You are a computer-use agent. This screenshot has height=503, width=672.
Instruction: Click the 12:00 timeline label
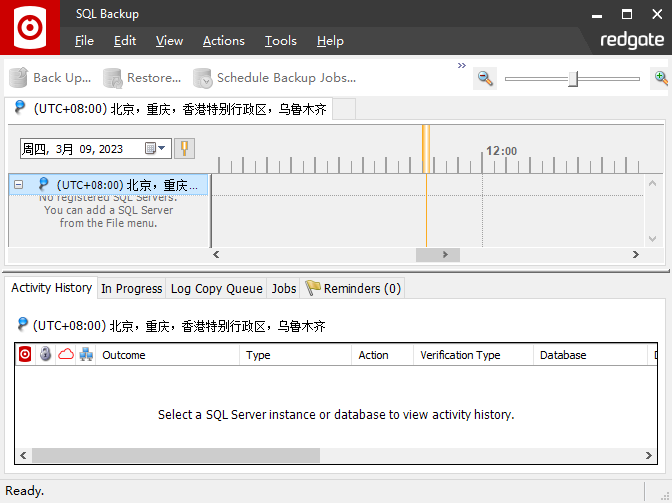pos(501,151)
